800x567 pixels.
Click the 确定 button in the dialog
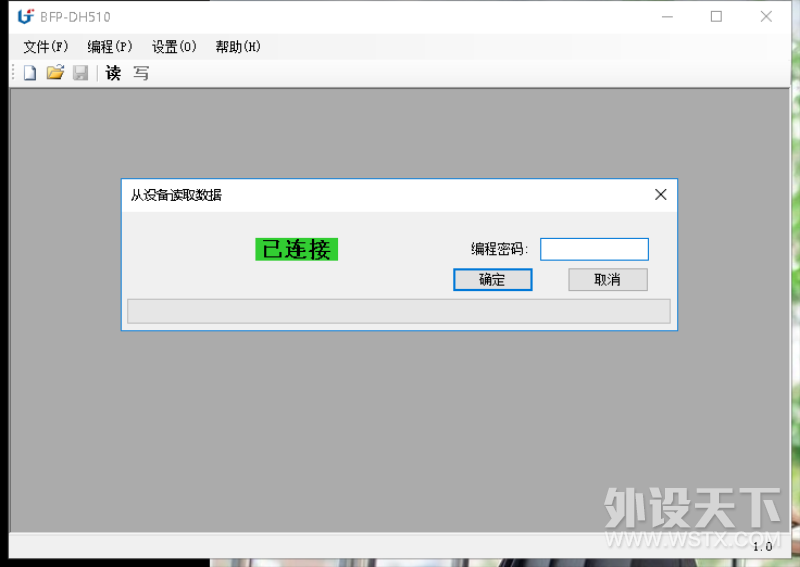click(492, 280)
